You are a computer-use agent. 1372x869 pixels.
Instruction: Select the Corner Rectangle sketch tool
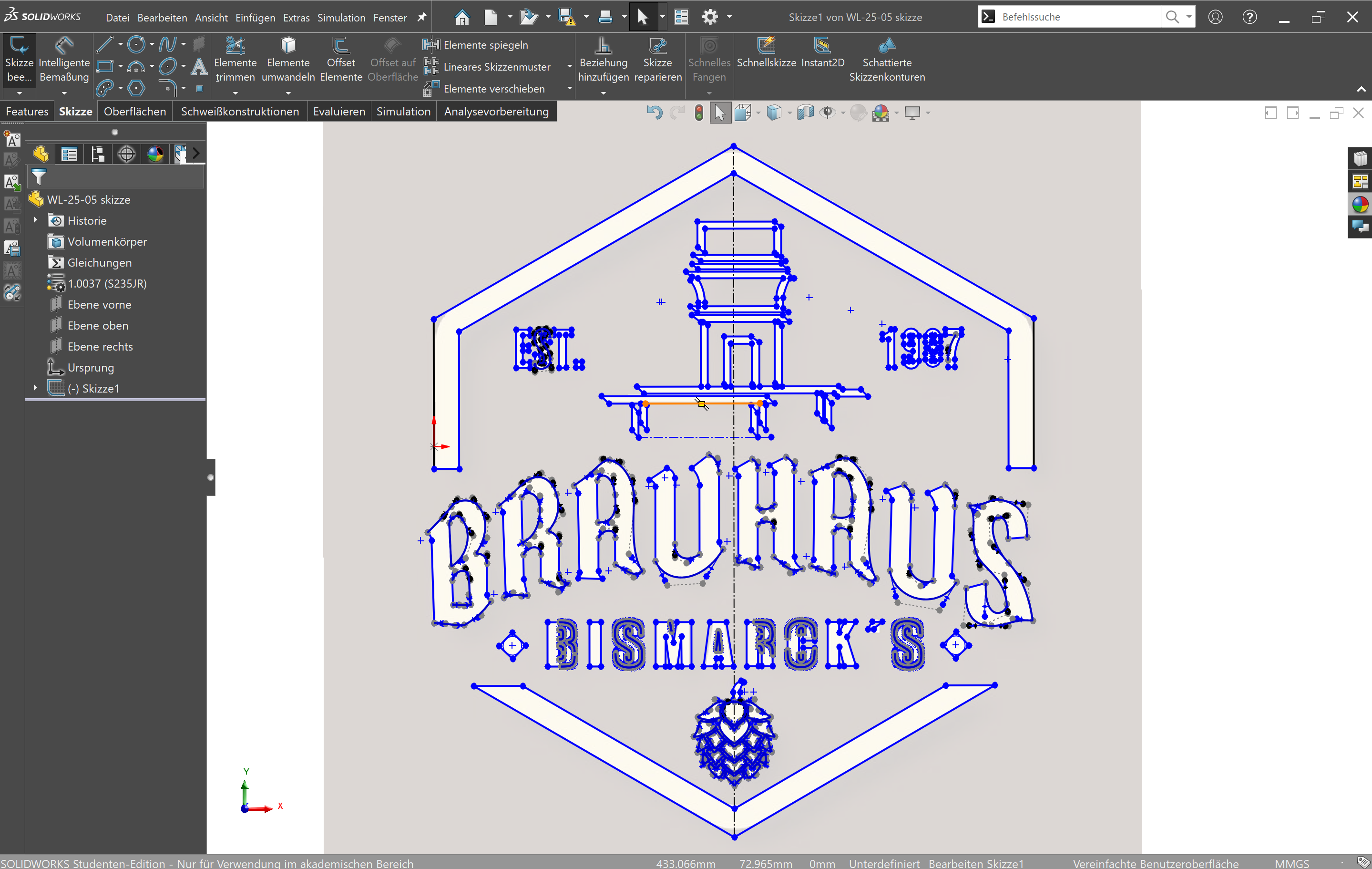(x=105, y=67)
